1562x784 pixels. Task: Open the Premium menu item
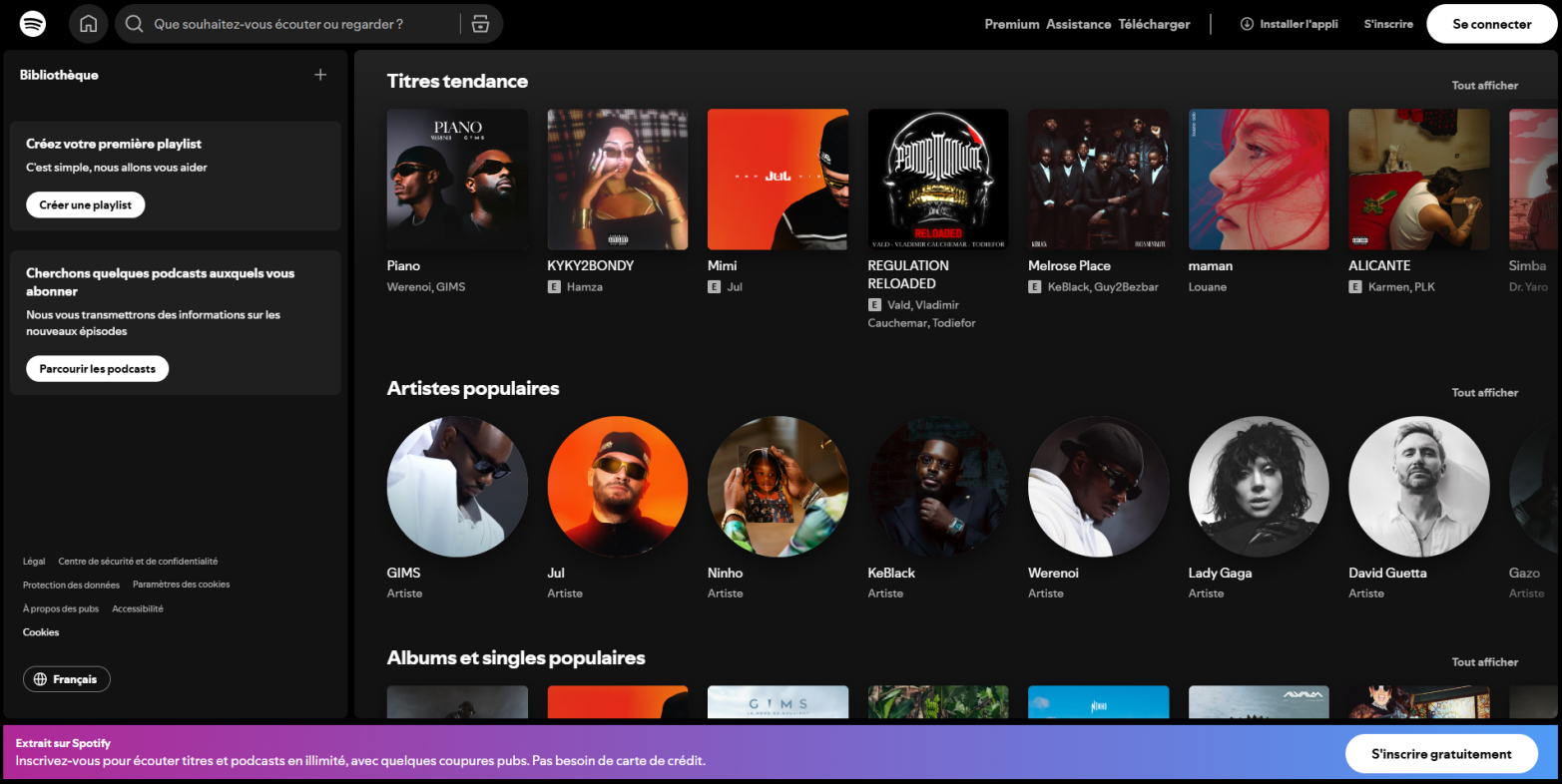click(x=1011, y=24)
